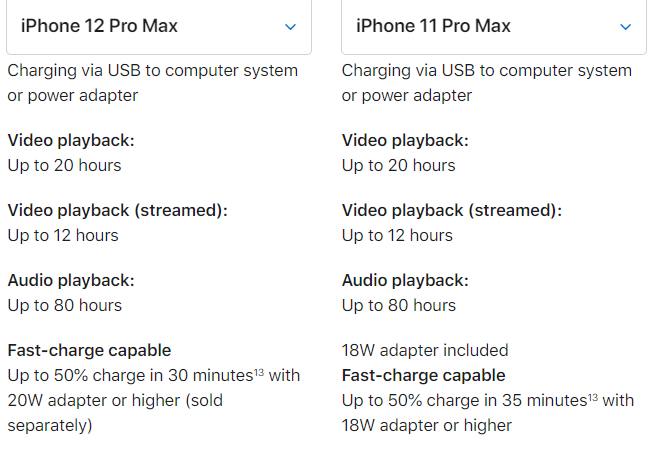
Task: Open footnote 13 in iPhone 11 Pro Max column
Action: click(592, 397)
